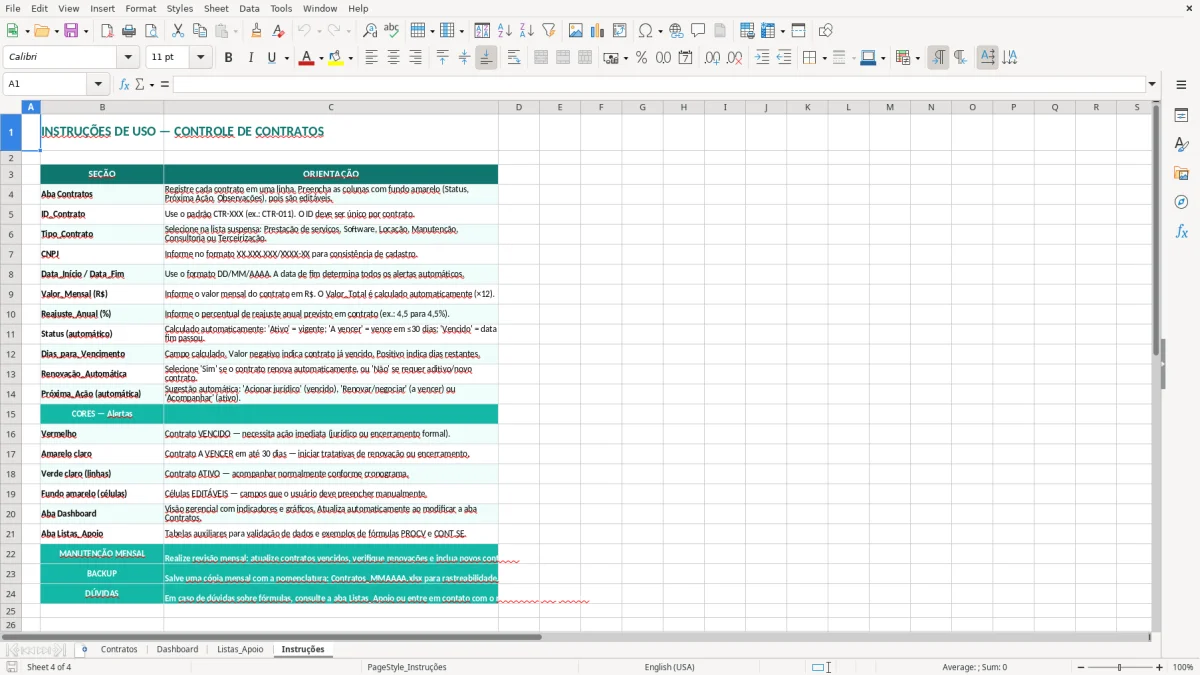Open the Format menu
Image resolution: width=1200 pixels, height=675 pixels.
140,8
